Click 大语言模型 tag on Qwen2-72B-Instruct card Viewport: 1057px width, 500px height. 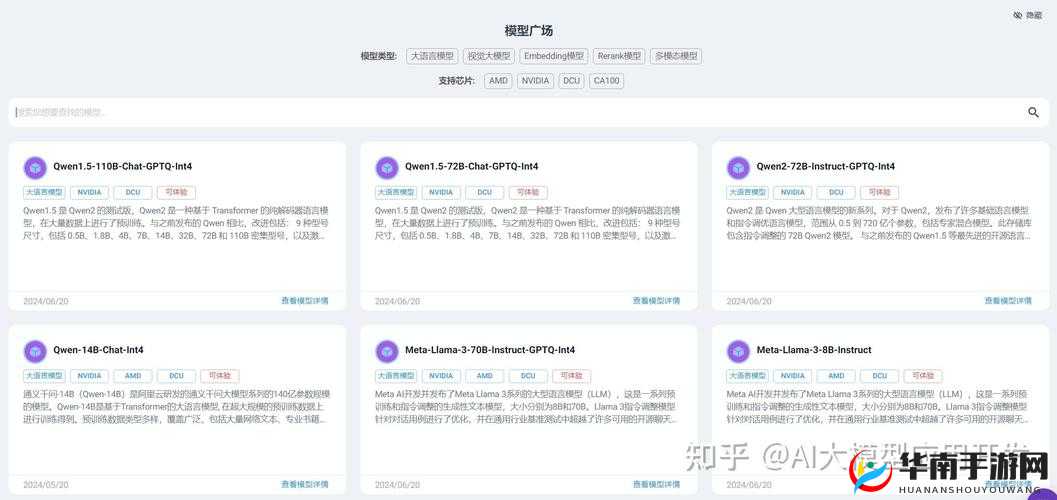pyautogui.click(x=747, y=192)
